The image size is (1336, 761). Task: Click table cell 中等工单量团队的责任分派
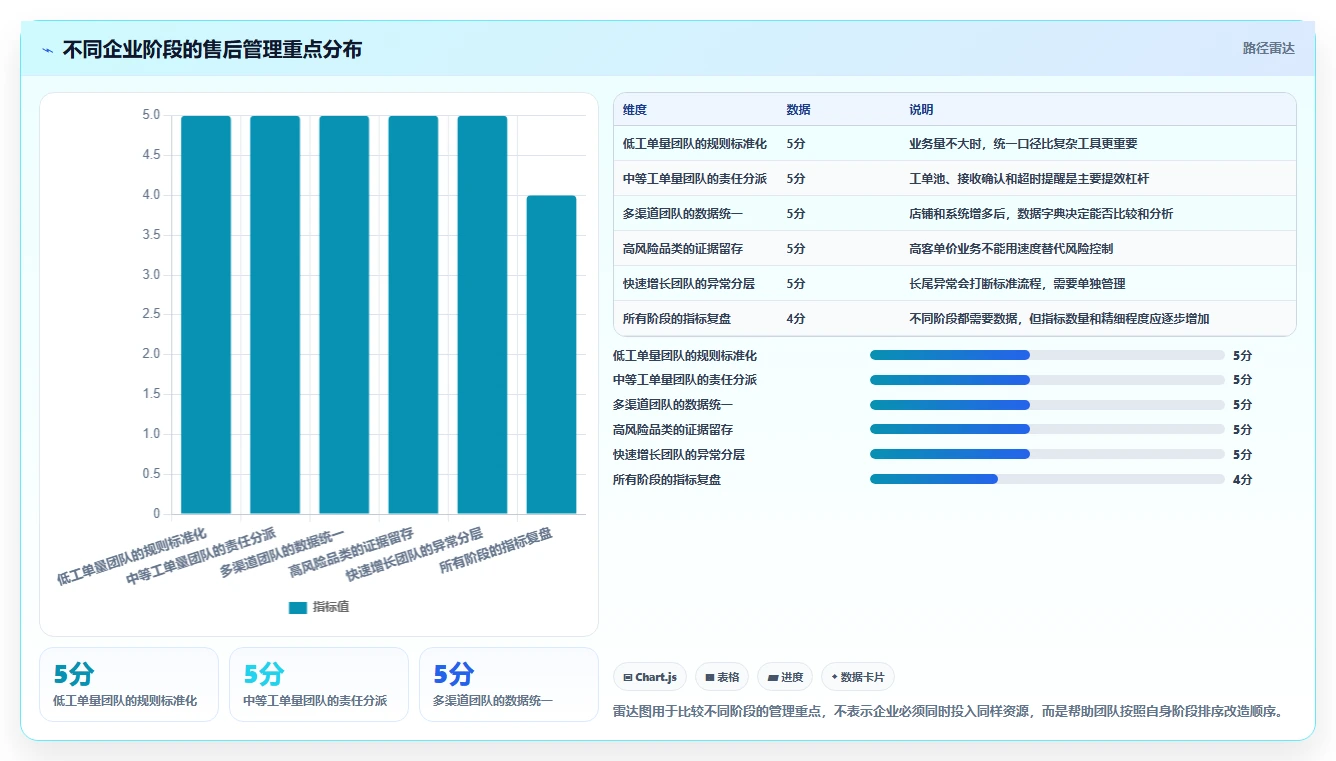point(695,179)
